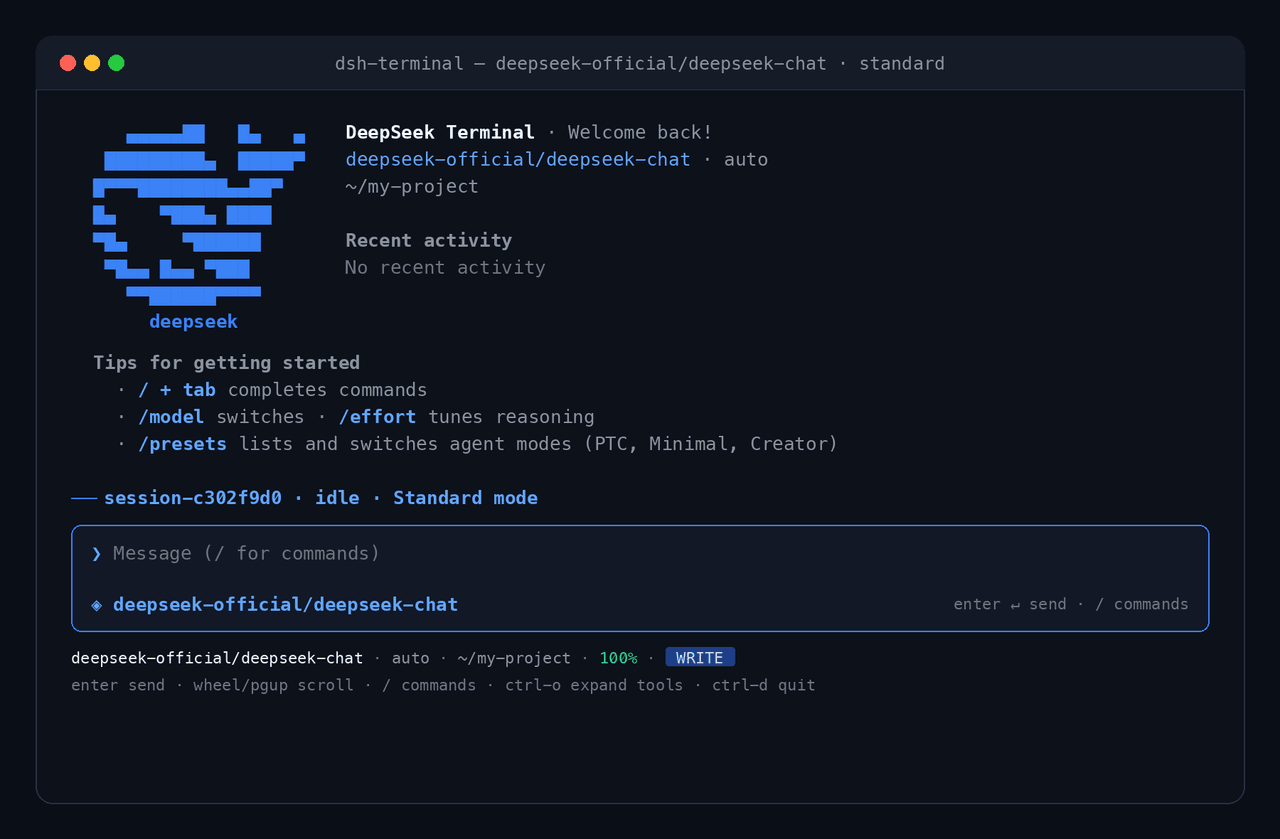Click the "enter ↵ send" hint in the message box
The height and width of the screenshot is (839, 1280).
[1010, 605]
